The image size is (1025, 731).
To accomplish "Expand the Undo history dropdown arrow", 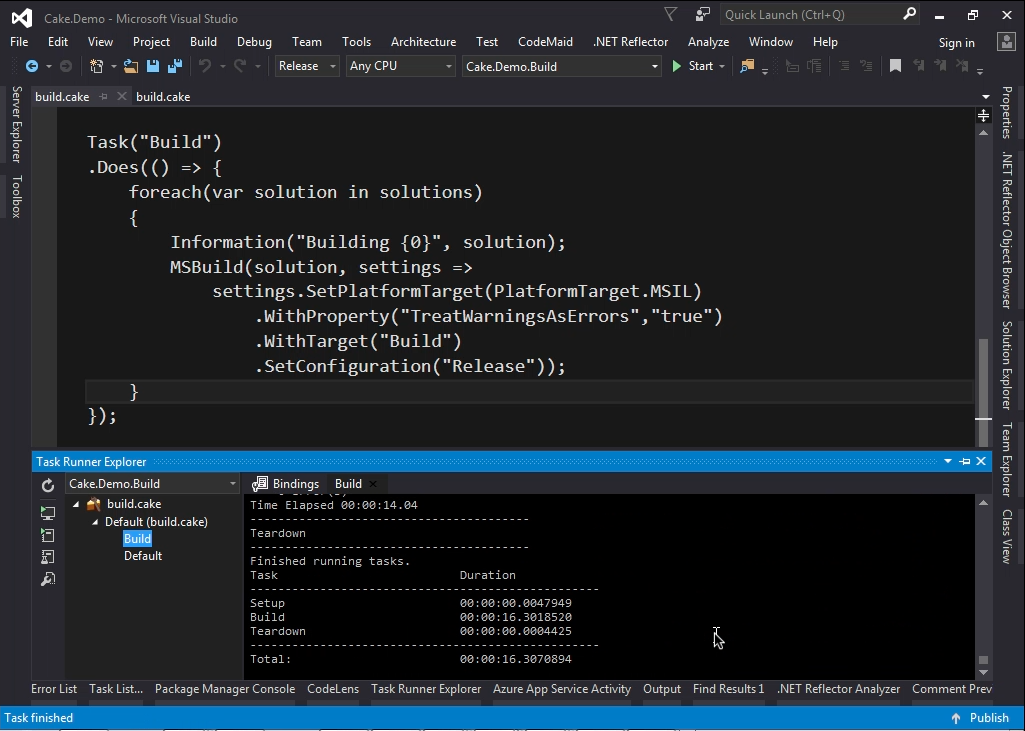I will click(222, 66).
